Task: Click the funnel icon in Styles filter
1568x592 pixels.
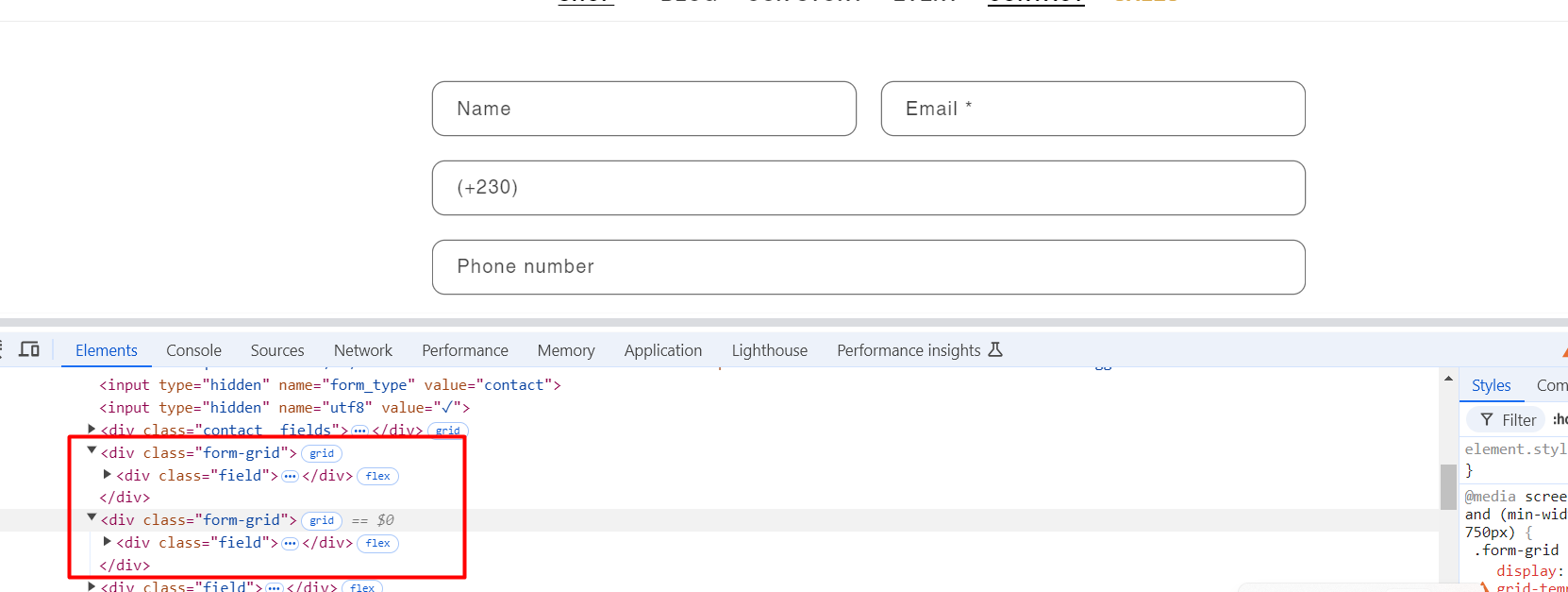Action: 1487,419
